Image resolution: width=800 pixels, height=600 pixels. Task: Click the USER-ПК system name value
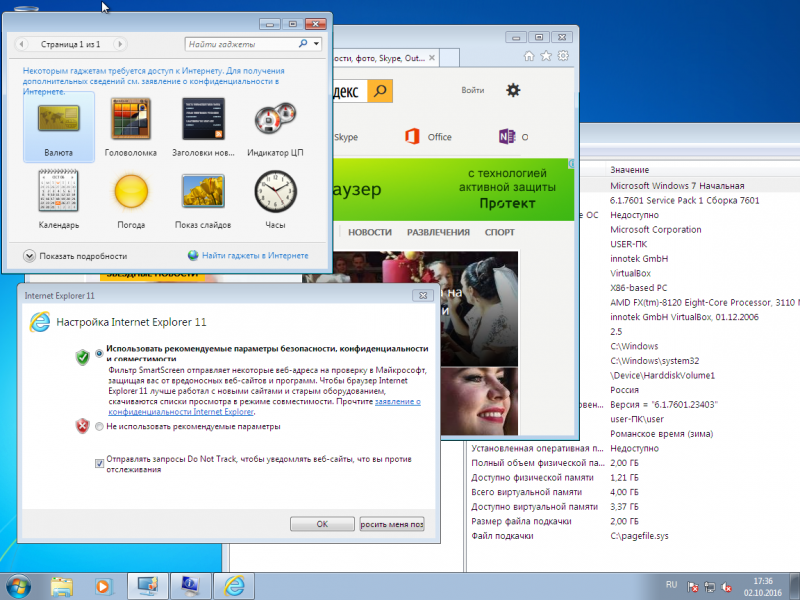[629, 244]
